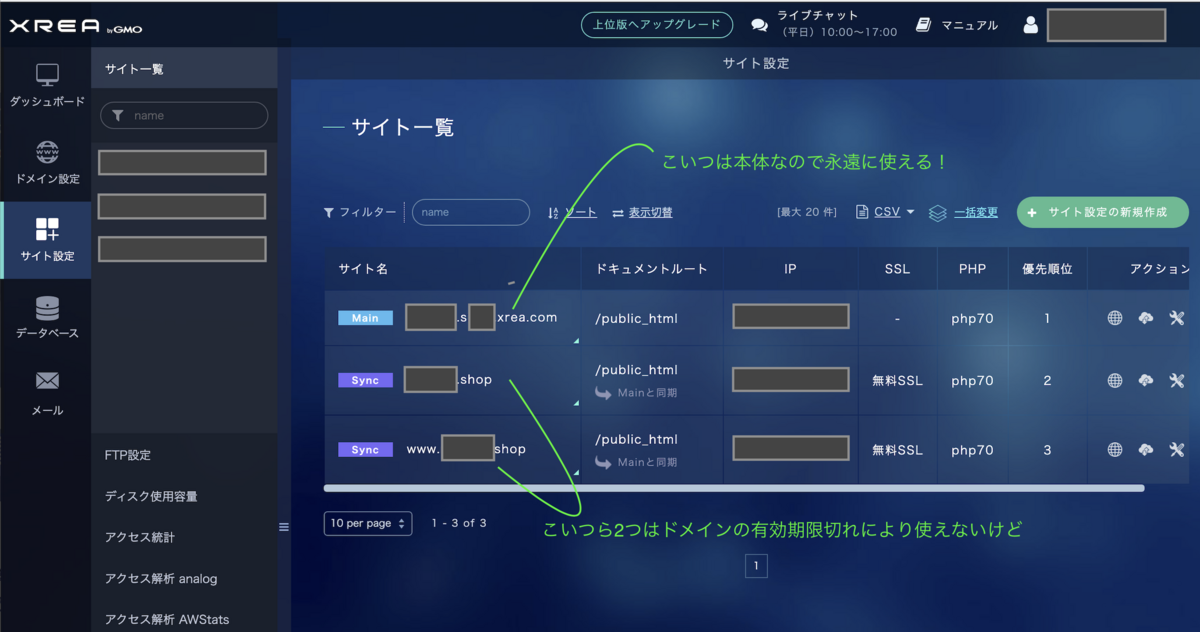The height and width of the screenshot is (632, 1200).
Task: Toggle sort order using ソート
Action: tap(584, 213)
